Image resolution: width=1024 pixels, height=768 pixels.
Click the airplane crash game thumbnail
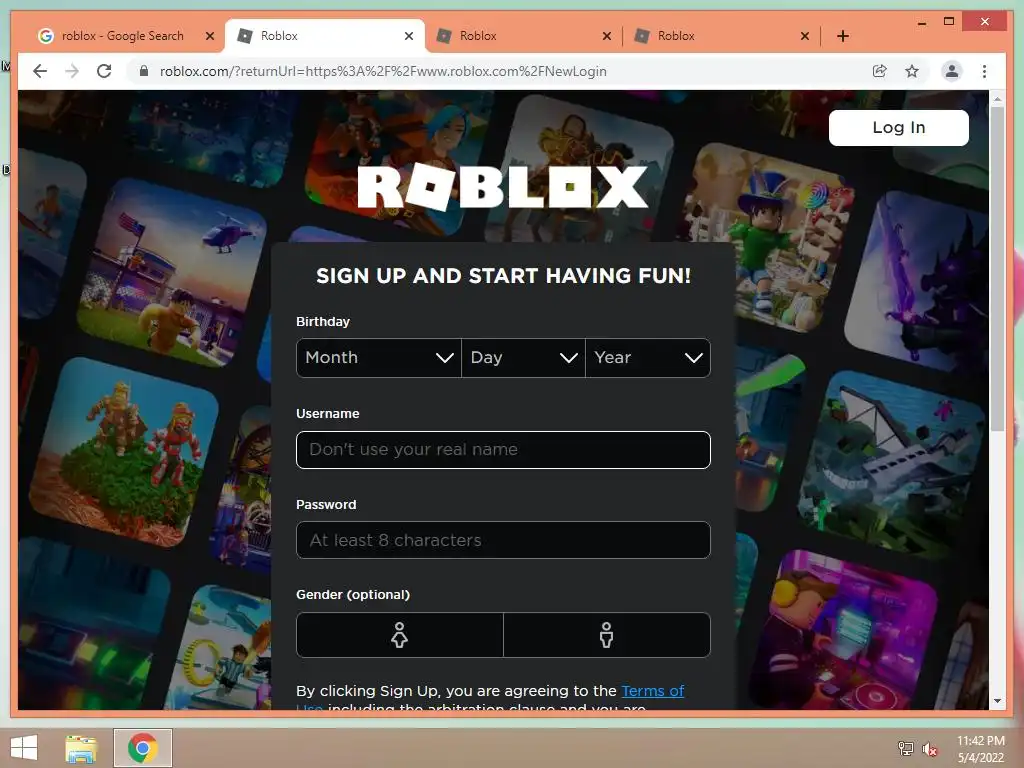pyautogui.click(x=891, y=462)
